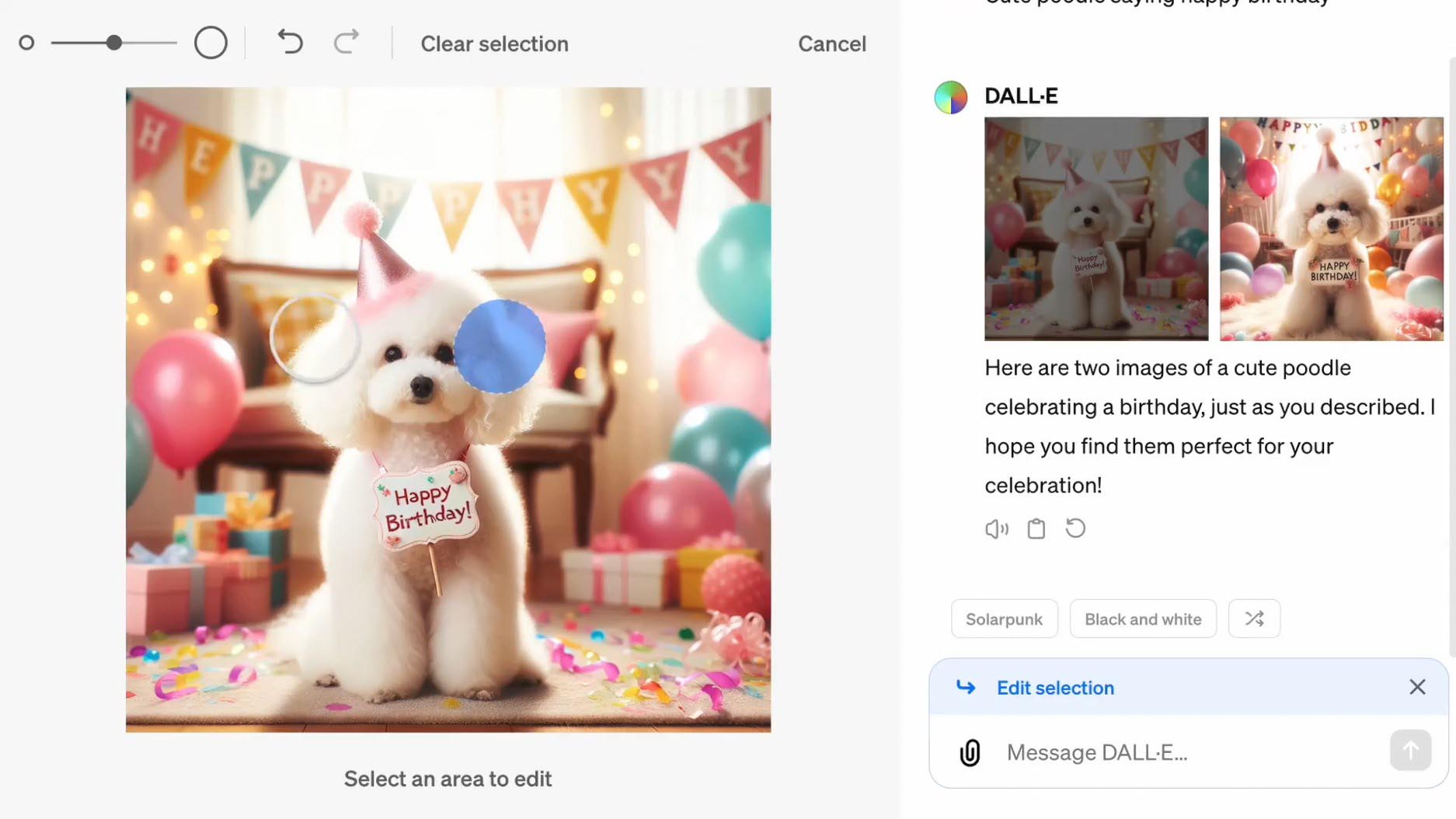This screenshot has width=1456, height=819.
Task: Click the redo arrow icon
Action: tap(347, 42)
